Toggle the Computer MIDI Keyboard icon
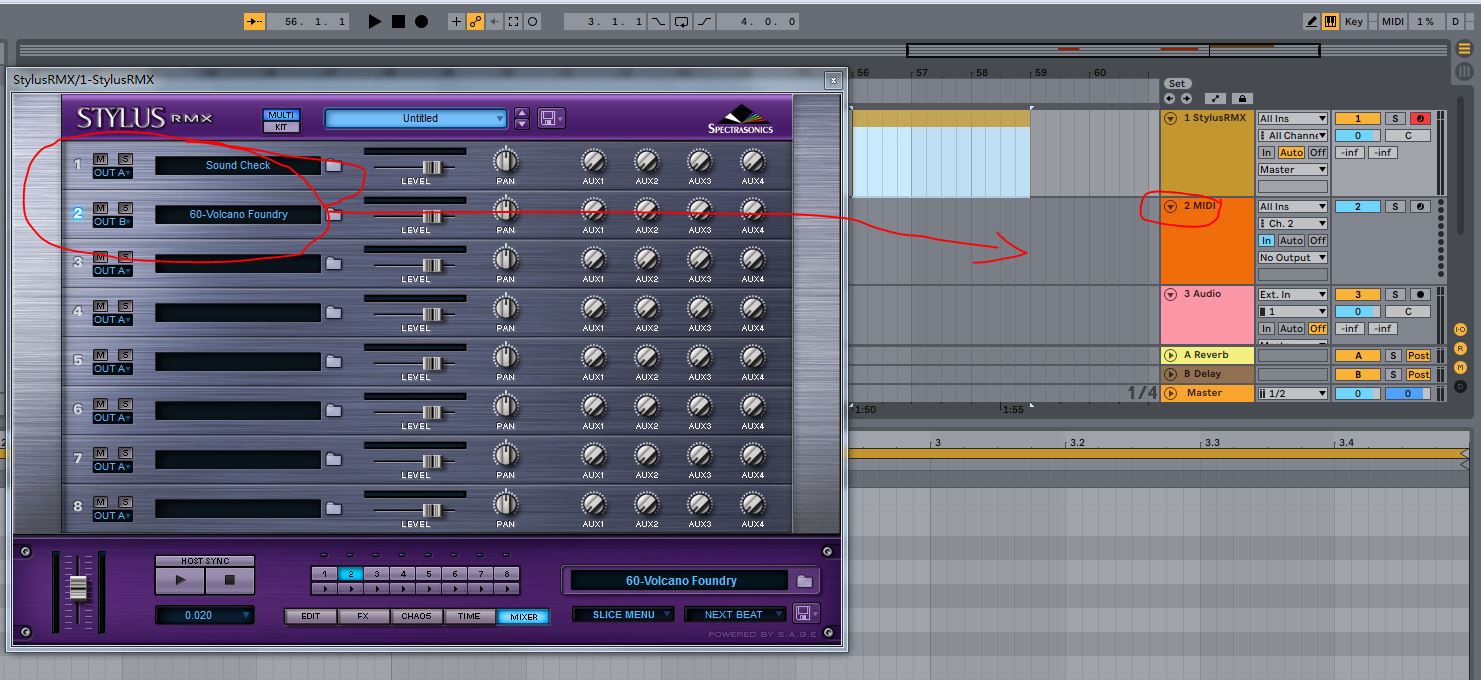Image resolution: width=1481 pixels, height=680 pixels. (x=1331, y=21)
